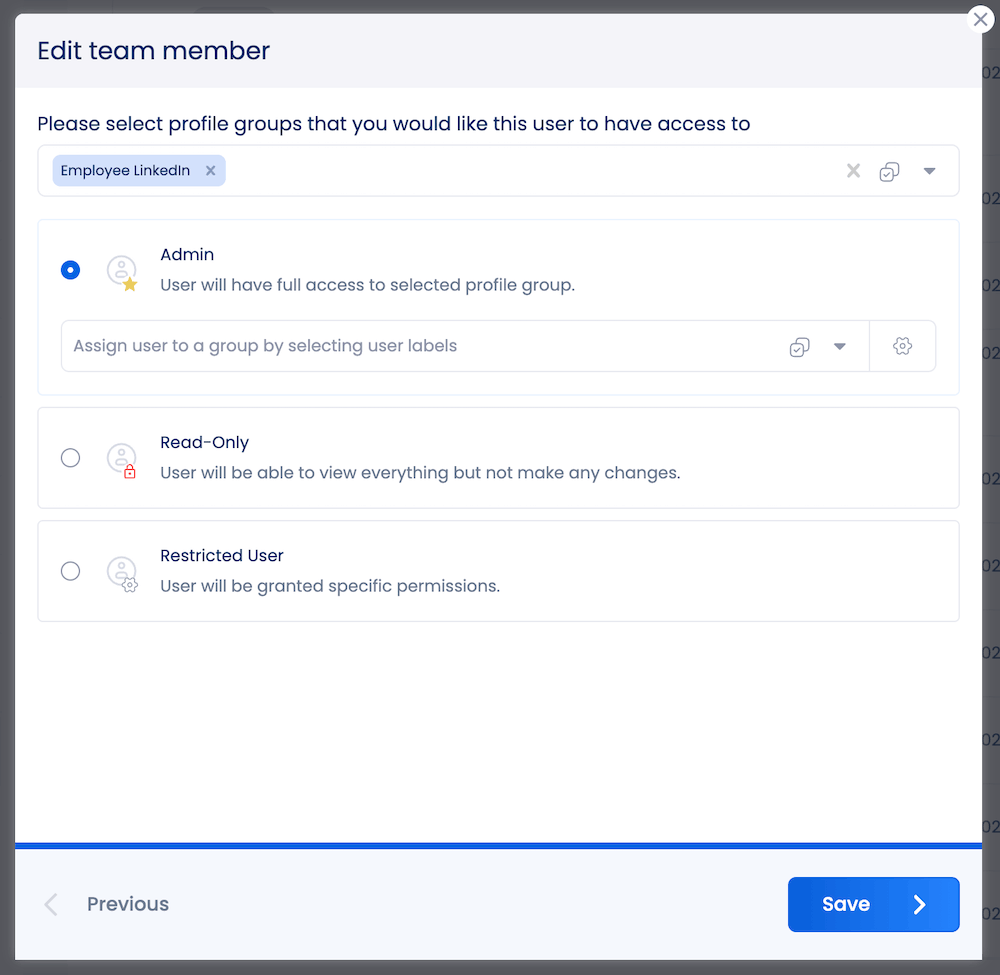The image size is (1000, 975).
Task: Click the assign user labels input field
Action: click(300, 346)
